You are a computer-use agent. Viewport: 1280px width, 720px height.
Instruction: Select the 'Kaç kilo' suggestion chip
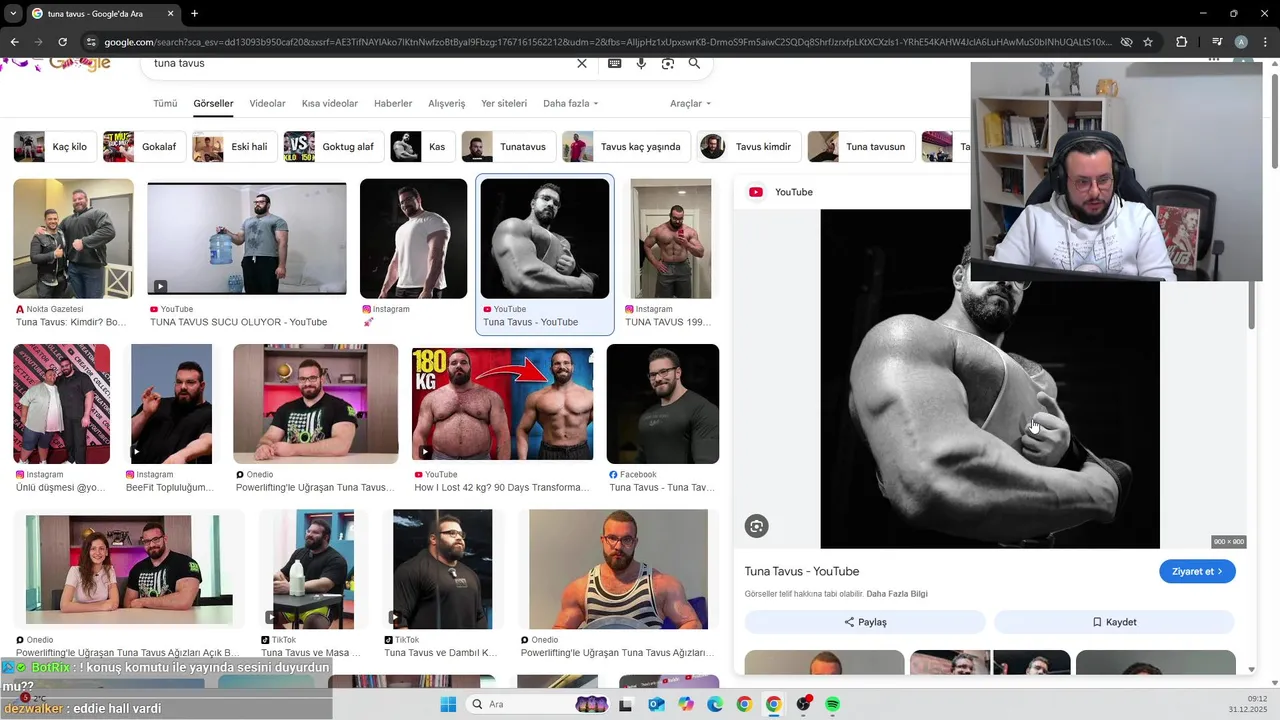point(56,147)
